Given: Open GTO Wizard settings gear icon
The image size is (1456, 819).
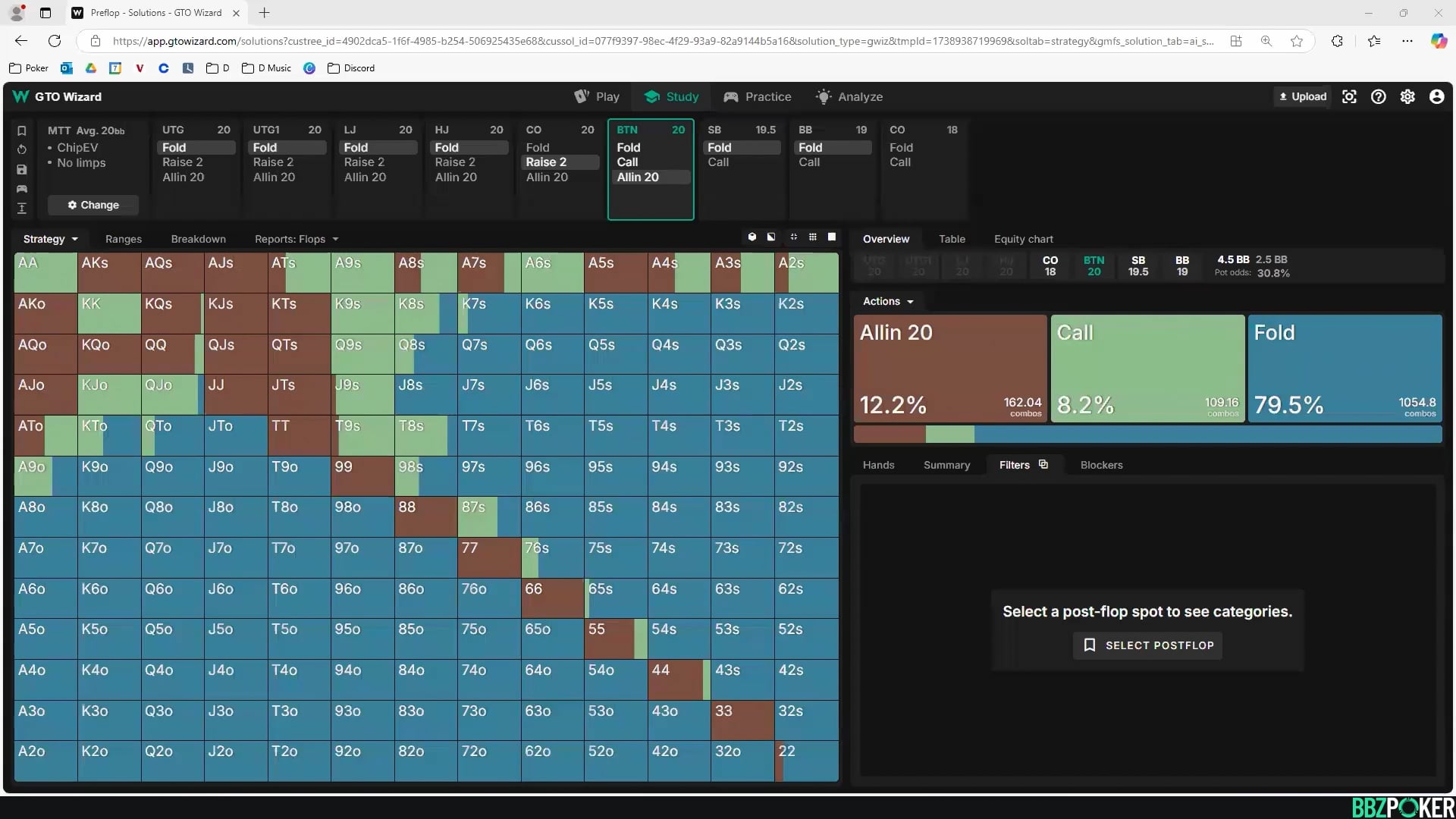Looking at the screenshot, I should (1407, 96).
